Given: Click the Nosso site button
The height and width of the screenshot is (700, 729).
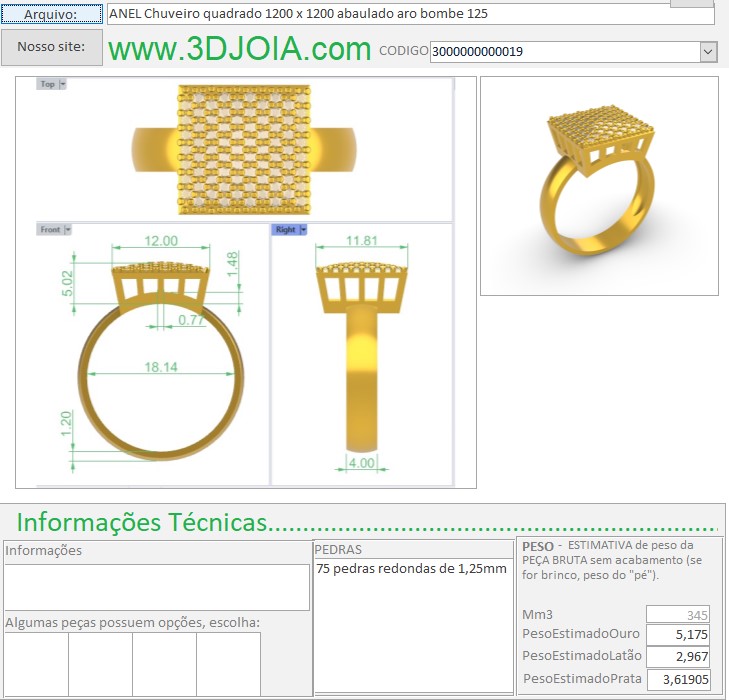Looking at the screenshot, I should point(51,47).
